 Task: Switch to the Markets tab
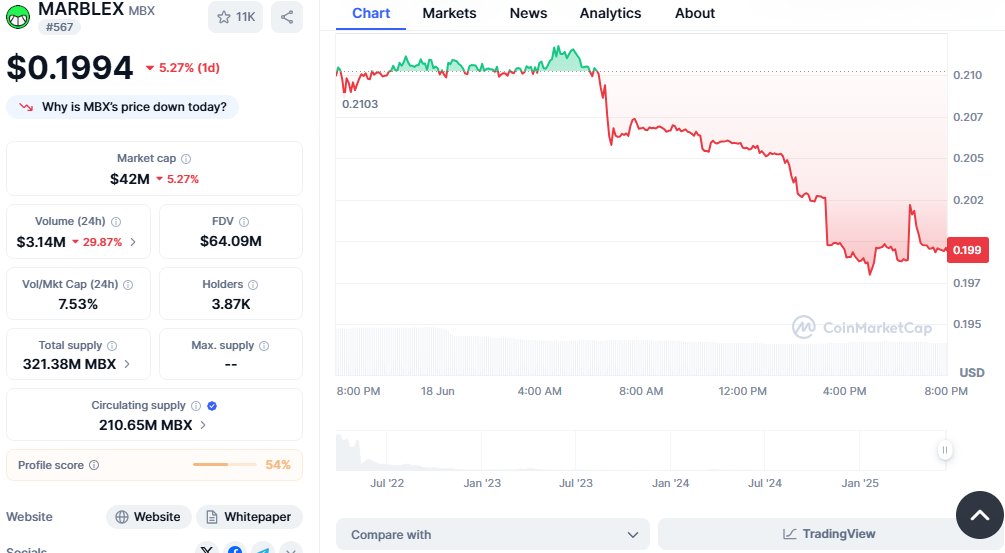(449, 13)
